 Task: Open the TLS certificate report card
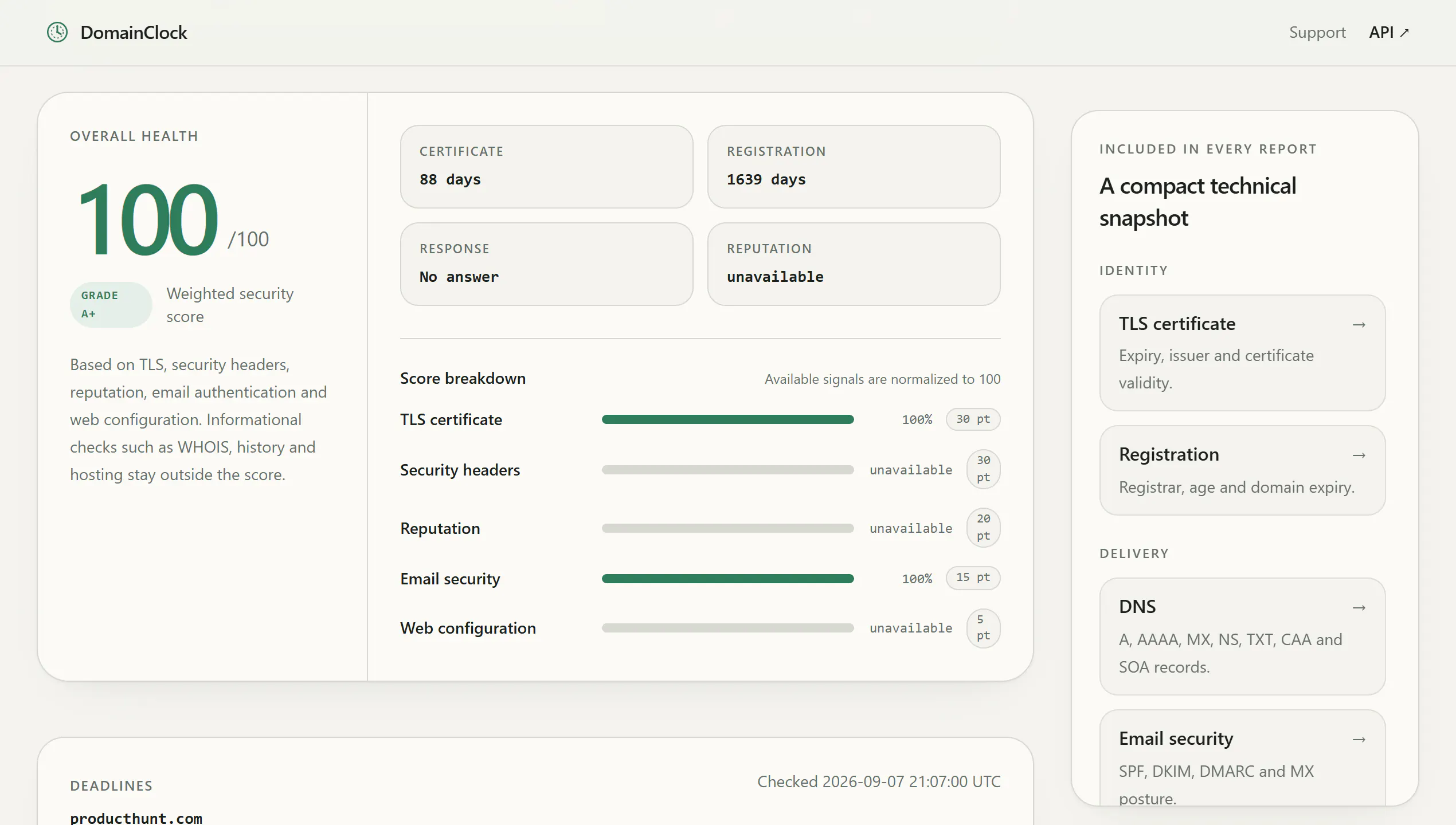(x=1242, y=353)
